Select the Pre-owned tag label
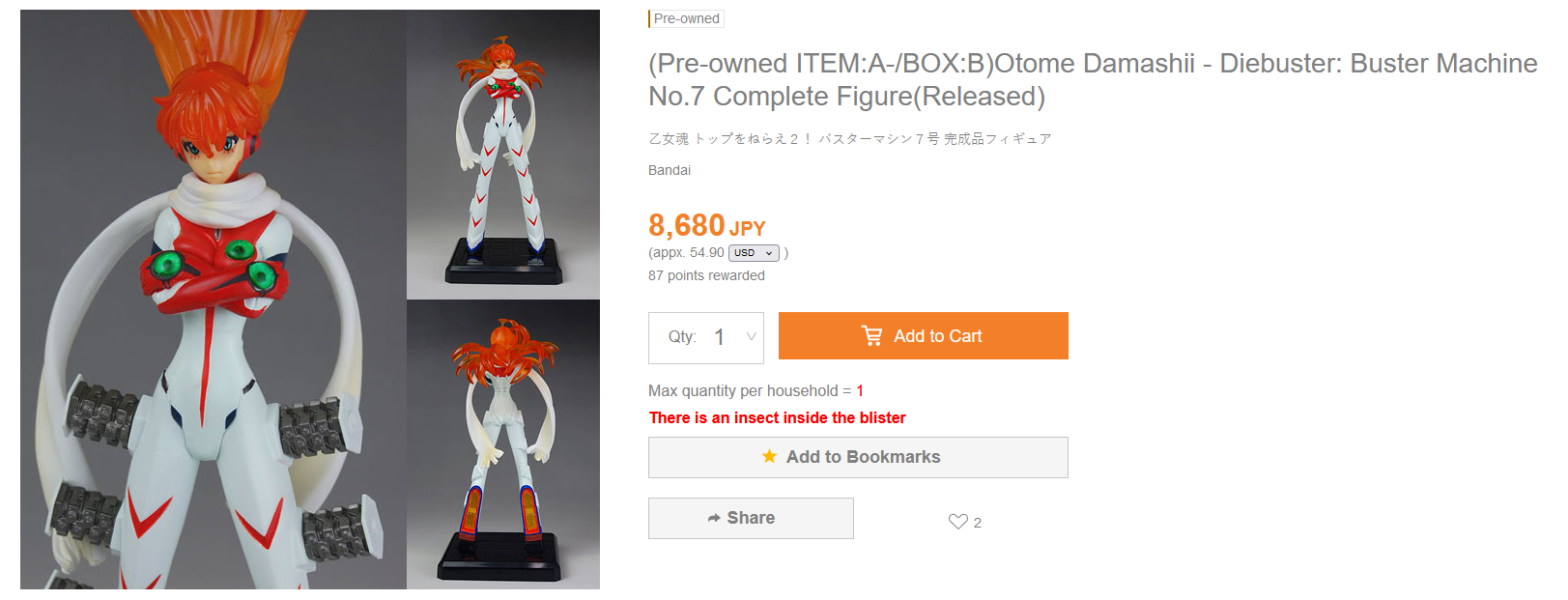This screenshot has height=600, width=1568. [x=686, y=18]
